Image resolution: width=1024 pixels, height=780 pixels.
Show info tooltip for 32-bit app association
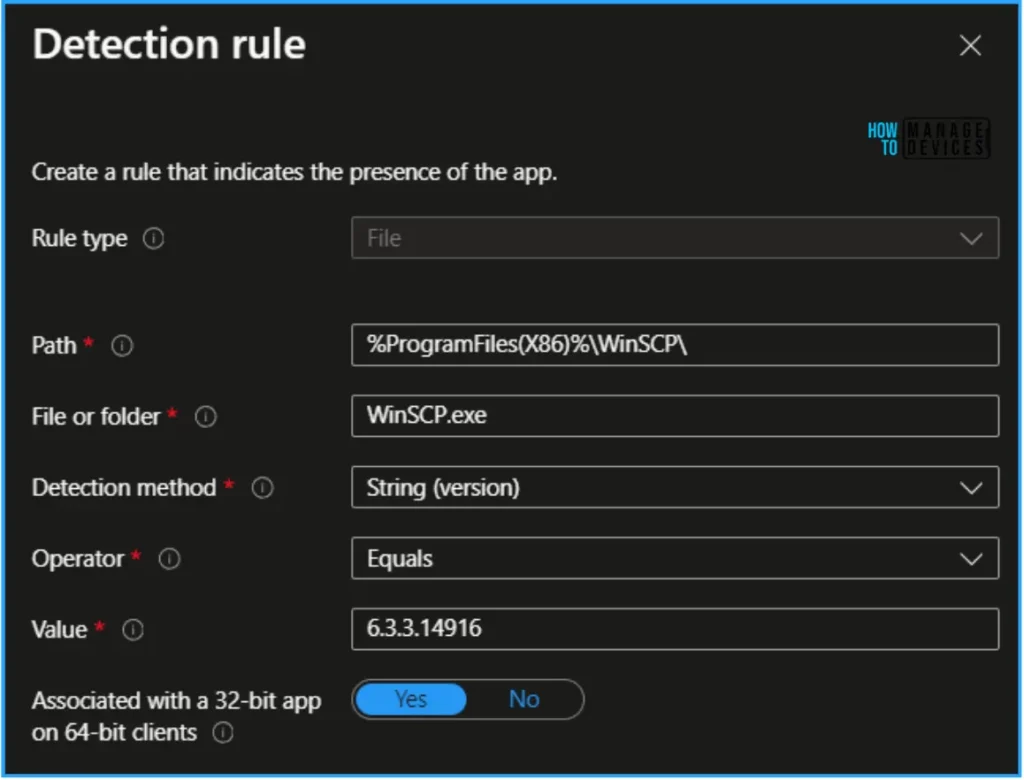(223, 733)
